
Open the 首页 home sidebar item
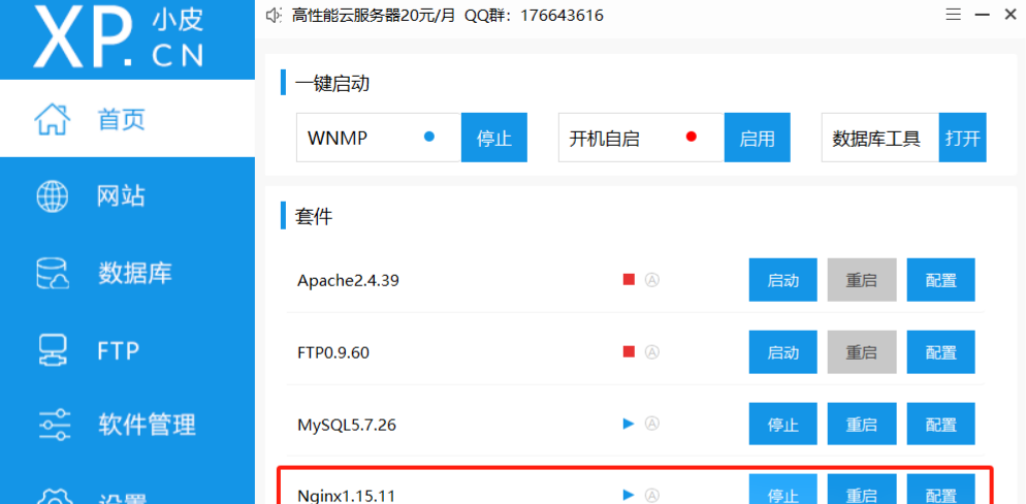tap(127, 118)
